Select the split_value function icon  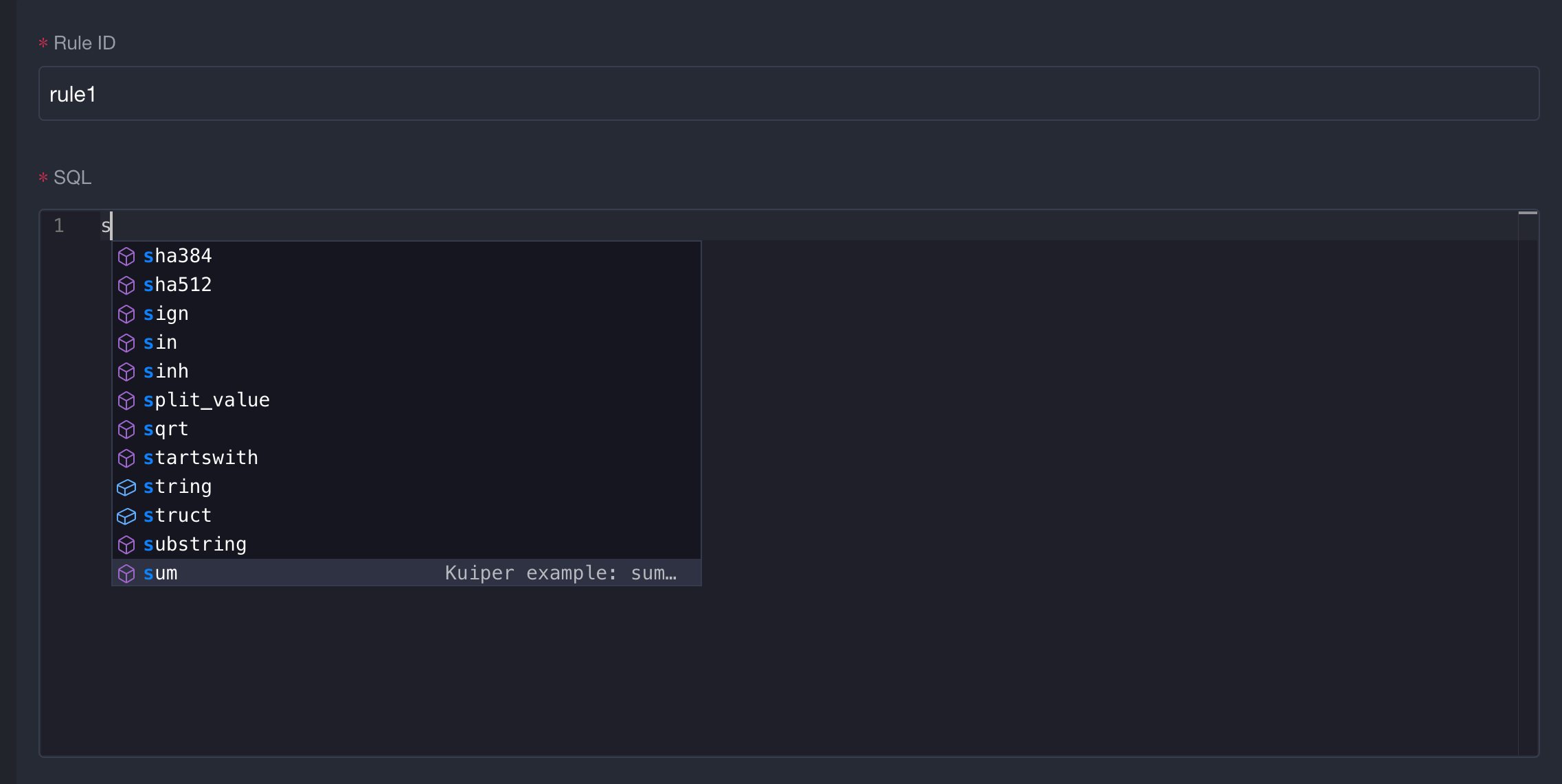pos(127,400)
